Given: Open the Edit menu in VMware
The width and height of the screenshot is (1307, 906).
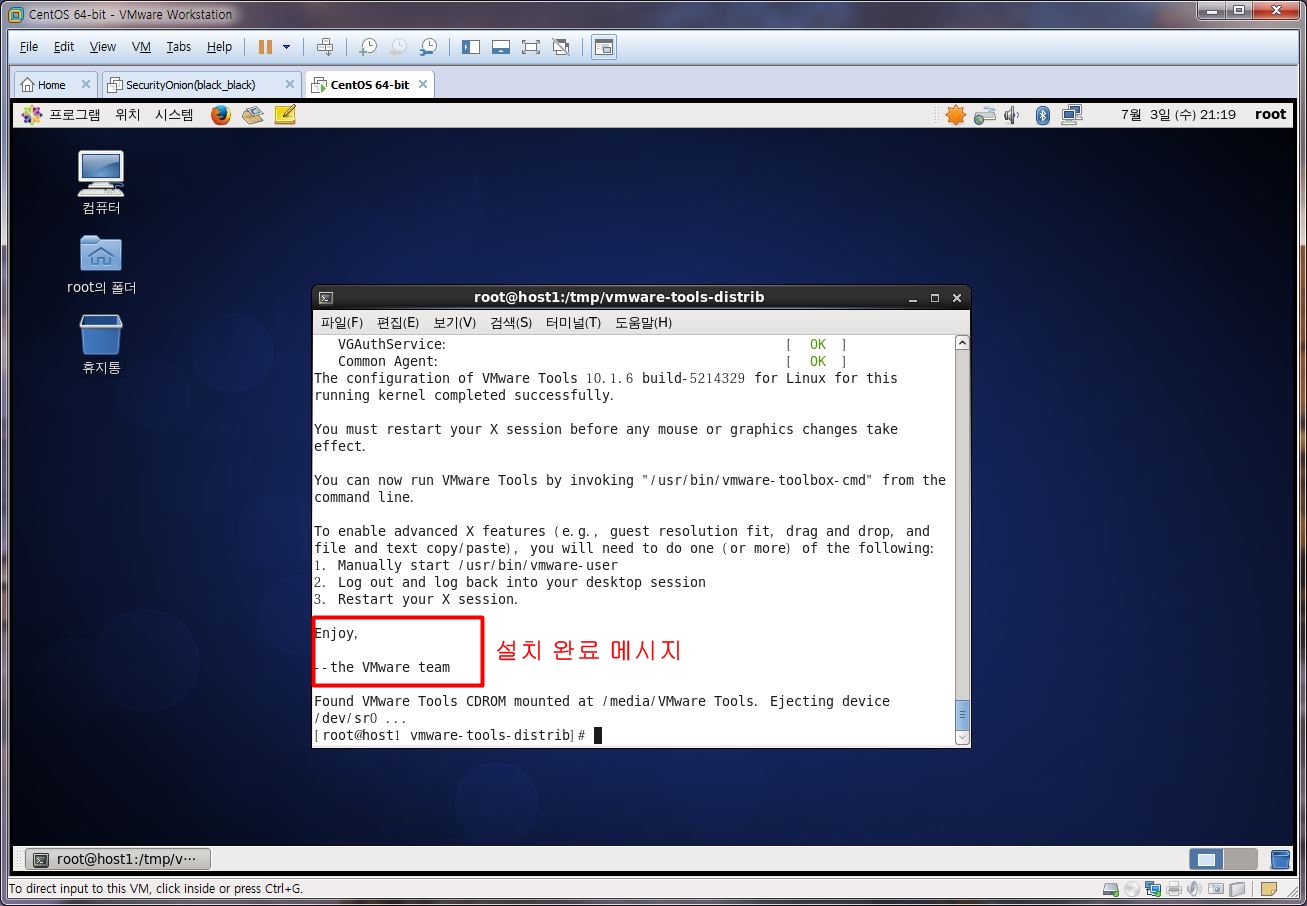Looking at the screenshot, I should click(64, 47).
